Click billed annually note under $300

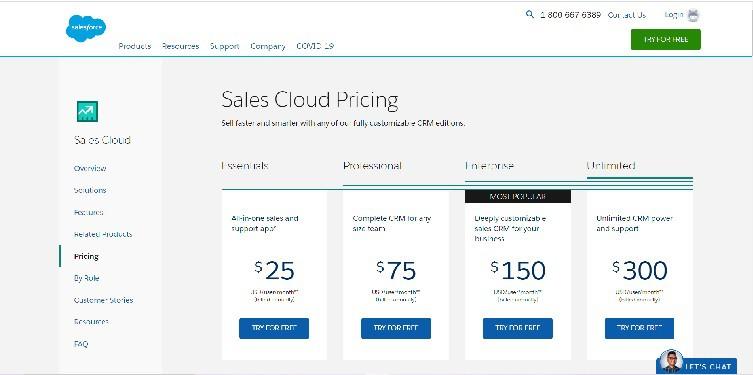(x=640, y=300)
